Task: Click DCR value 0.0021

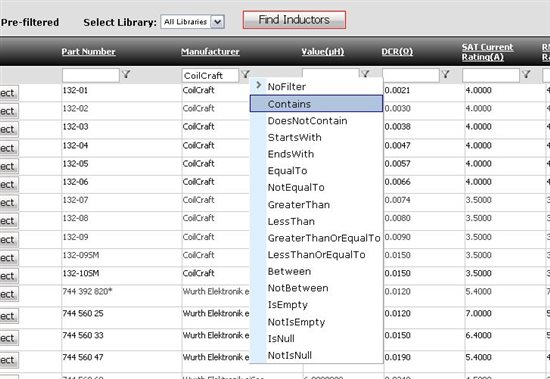Action: pos(397,90)
